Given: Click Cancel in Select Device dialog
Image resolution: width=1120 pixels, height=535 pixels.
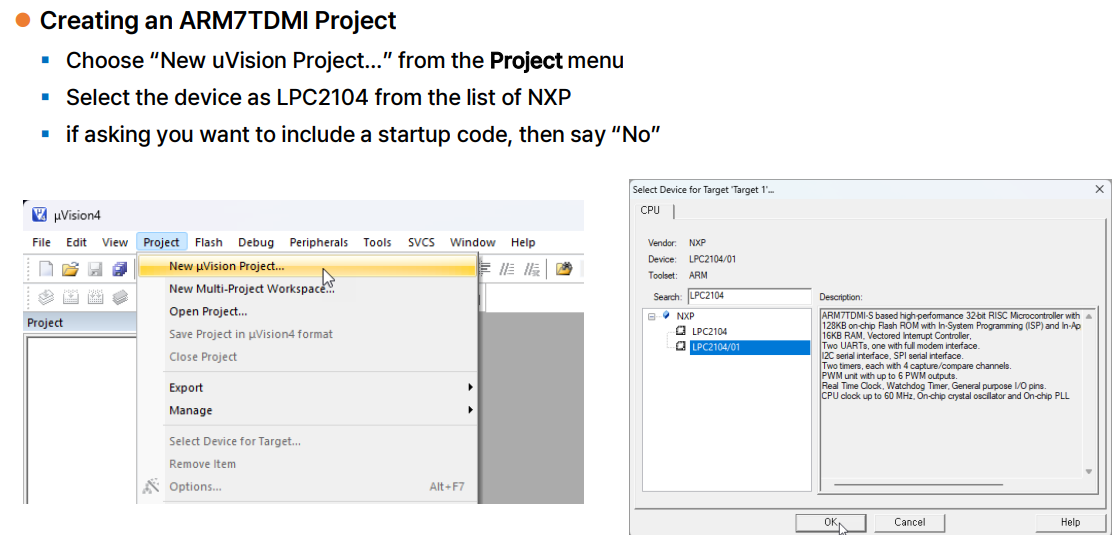Looking at the screenshot, I should 909,522.
